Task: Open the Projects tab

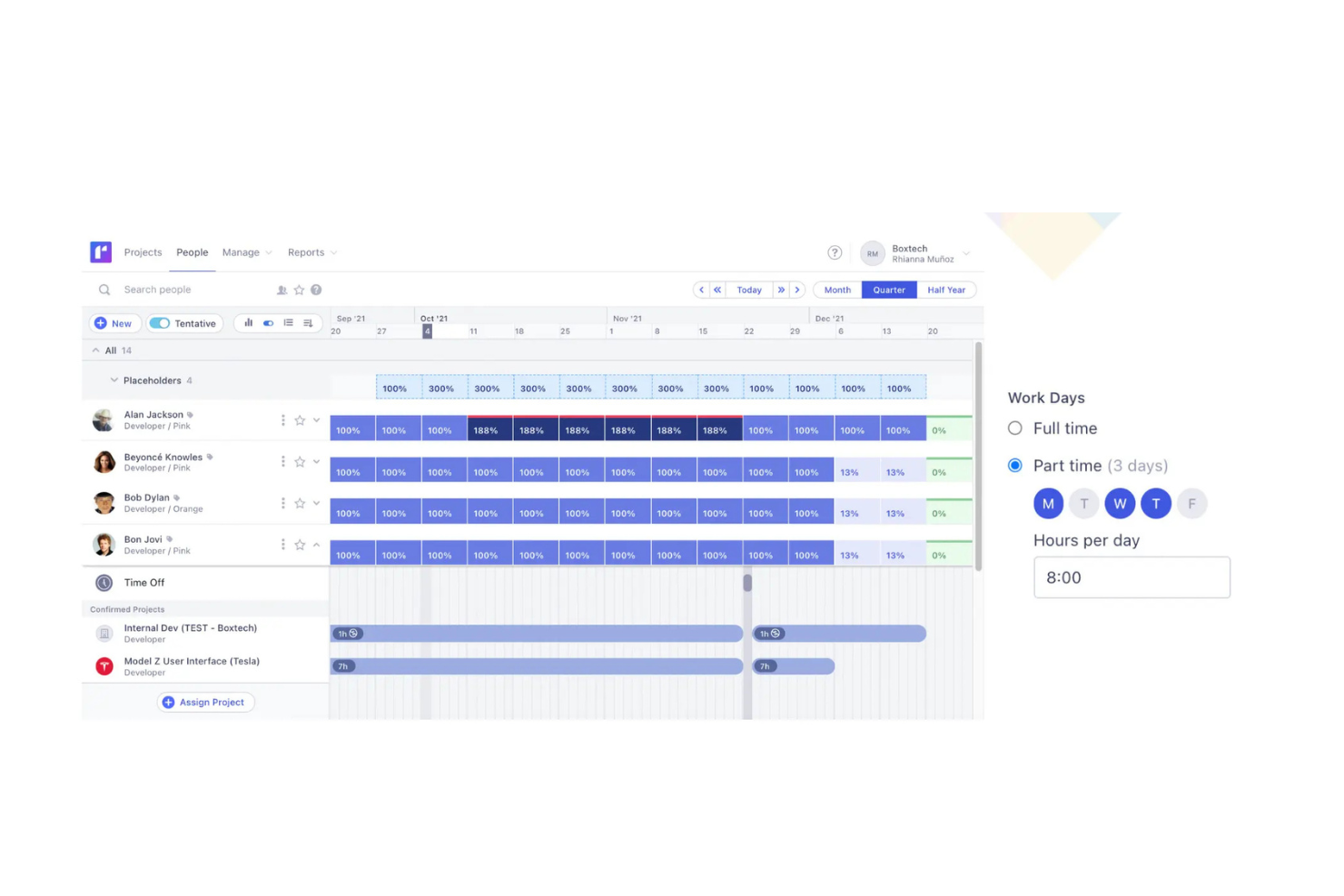Action: coord(143,252)
